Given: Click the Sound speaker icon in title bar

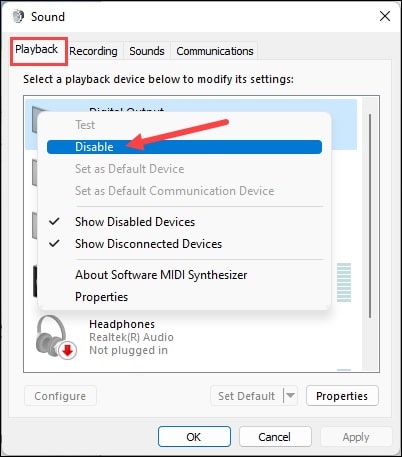Looking at the screenshot, I should [x=19, y=16].
